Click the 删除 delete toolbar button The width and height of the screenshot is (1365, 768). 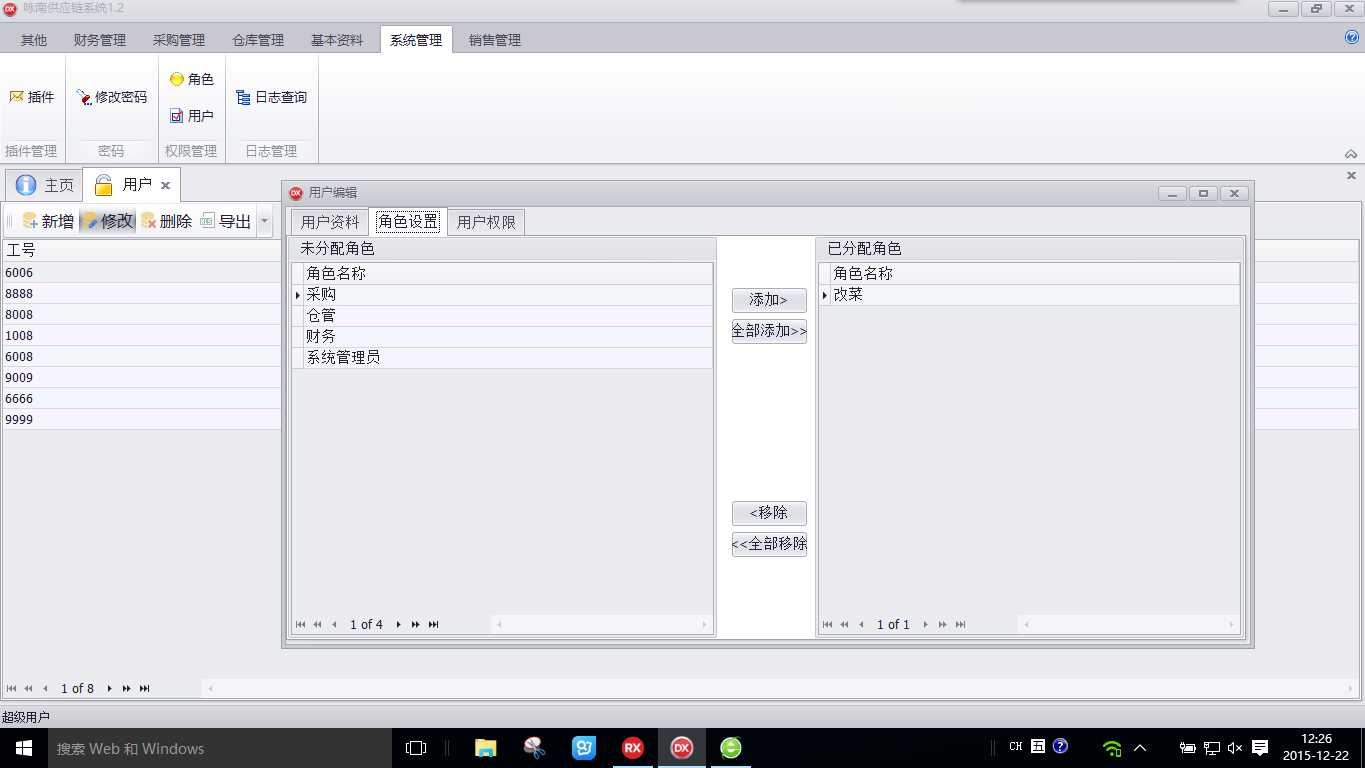coord(166,221)
